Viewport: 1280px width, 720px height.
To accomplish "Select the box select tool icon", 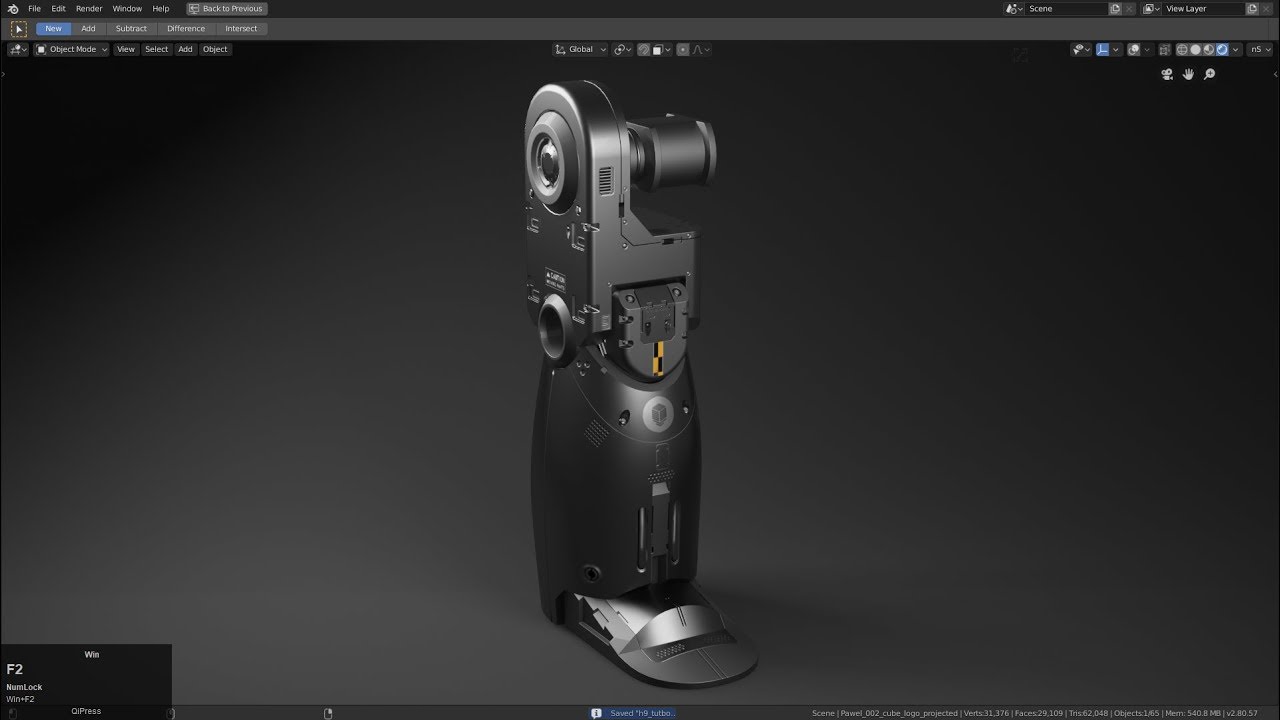I will click(18, 29).
